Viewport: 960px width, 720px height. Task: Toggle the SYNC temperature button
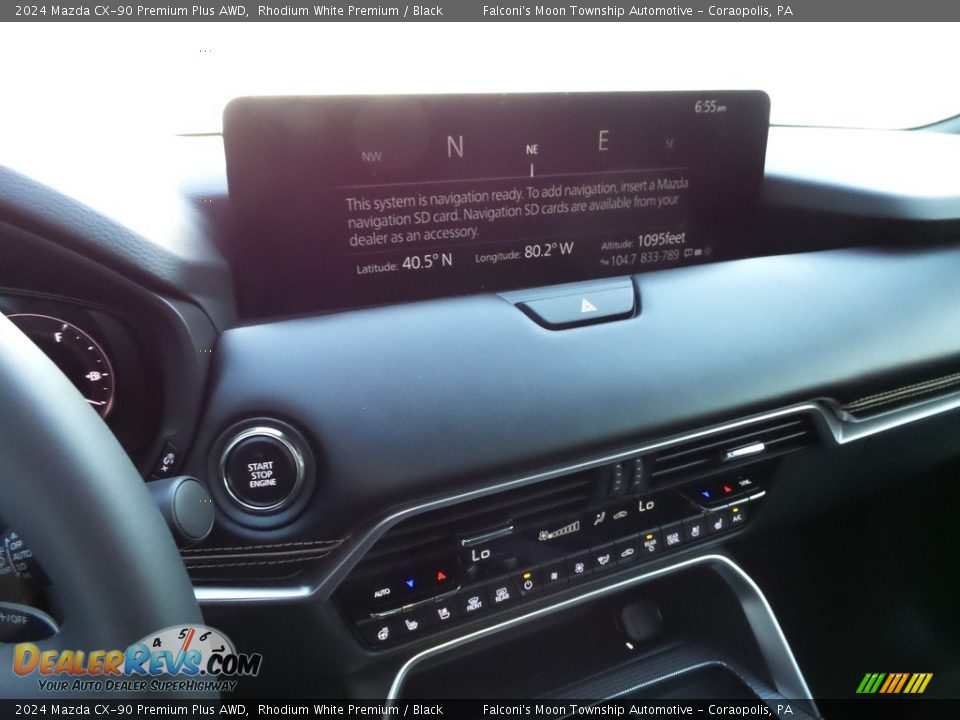click(744, 483)
